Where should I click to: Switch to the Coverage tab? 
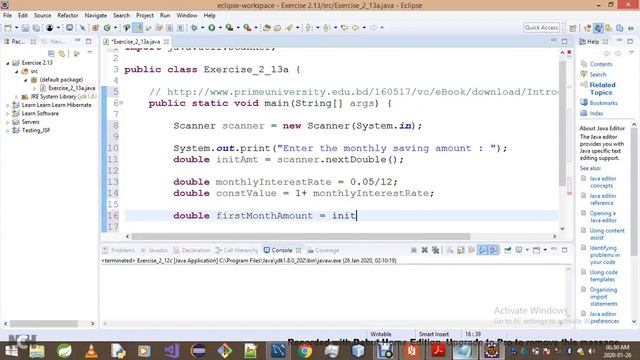coord(324,250)
